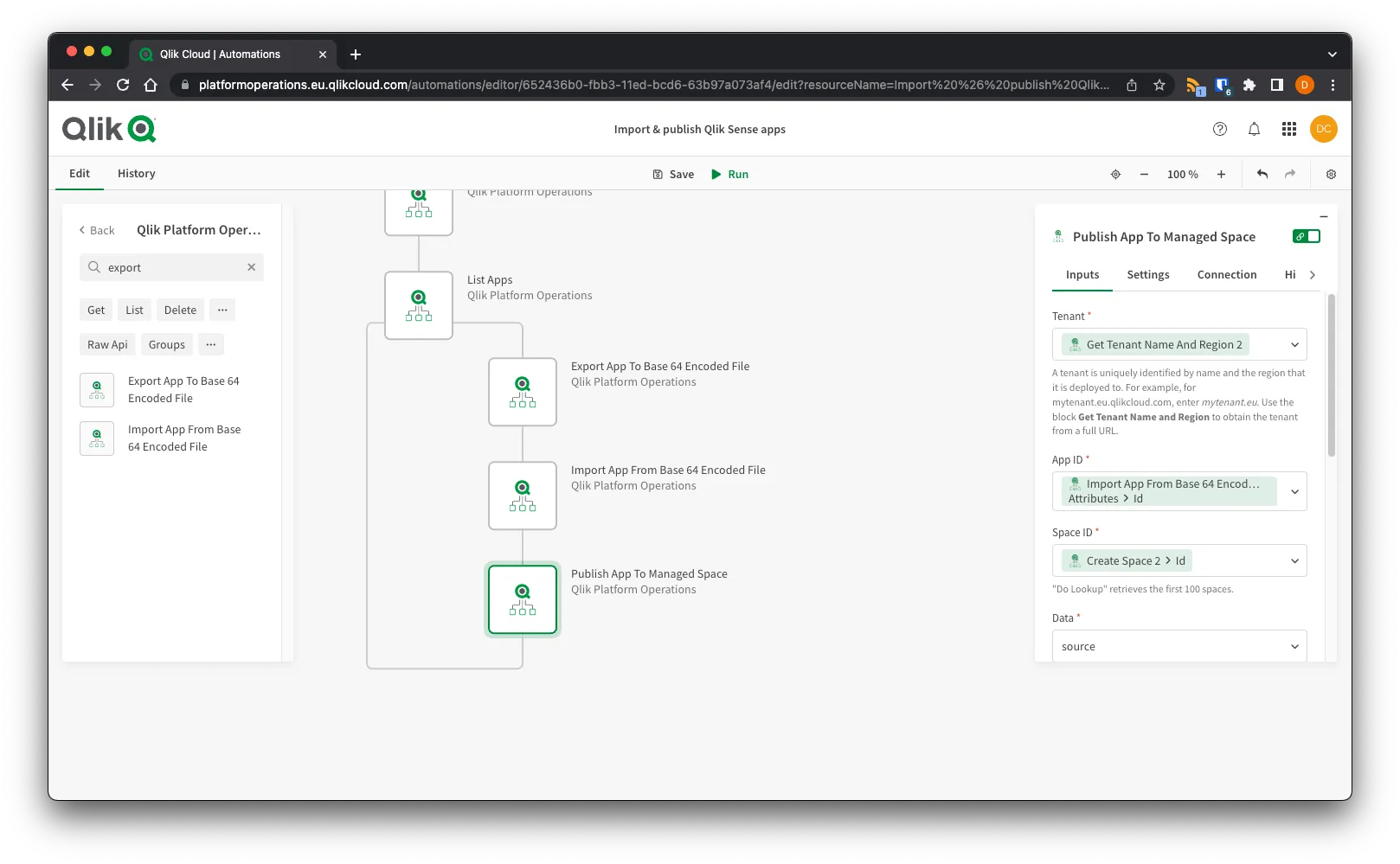1400x864 pixels.
Task: Select the List Apps block on canvas
Action: [x=418, y=305]
